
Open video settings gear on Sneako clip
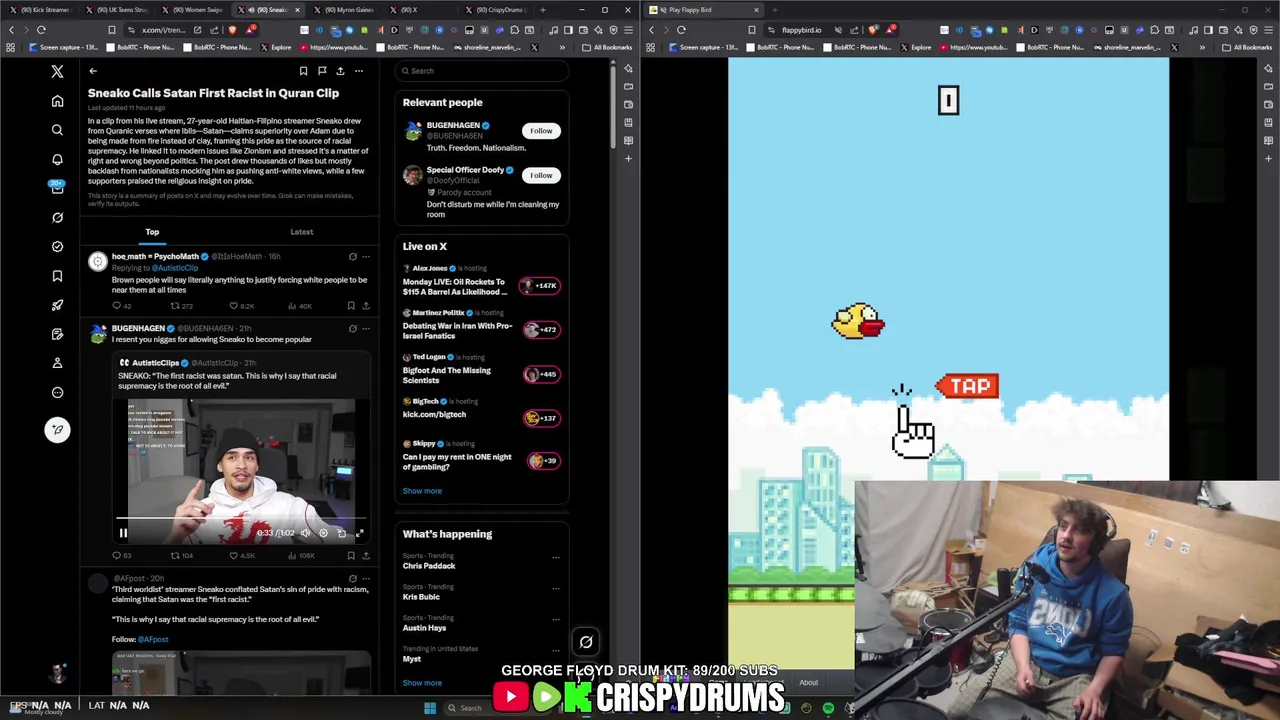pos(323,533)
